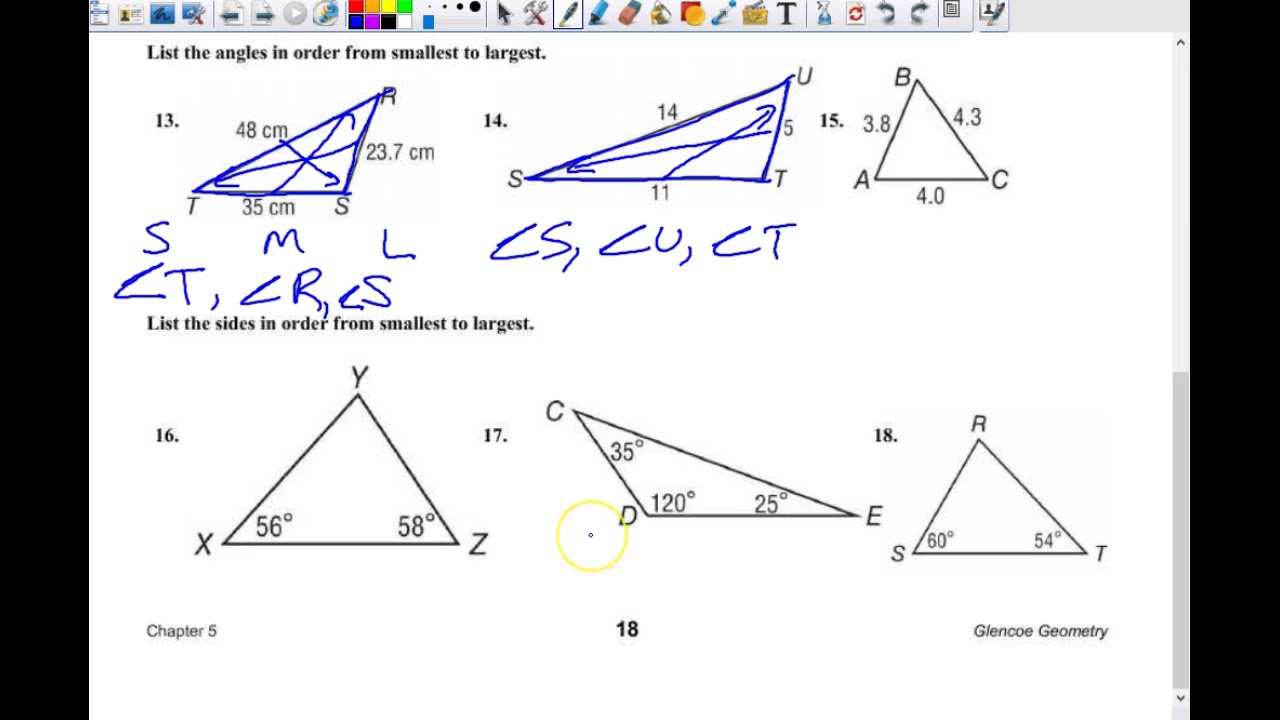Click the pen width slider handle

428,21
